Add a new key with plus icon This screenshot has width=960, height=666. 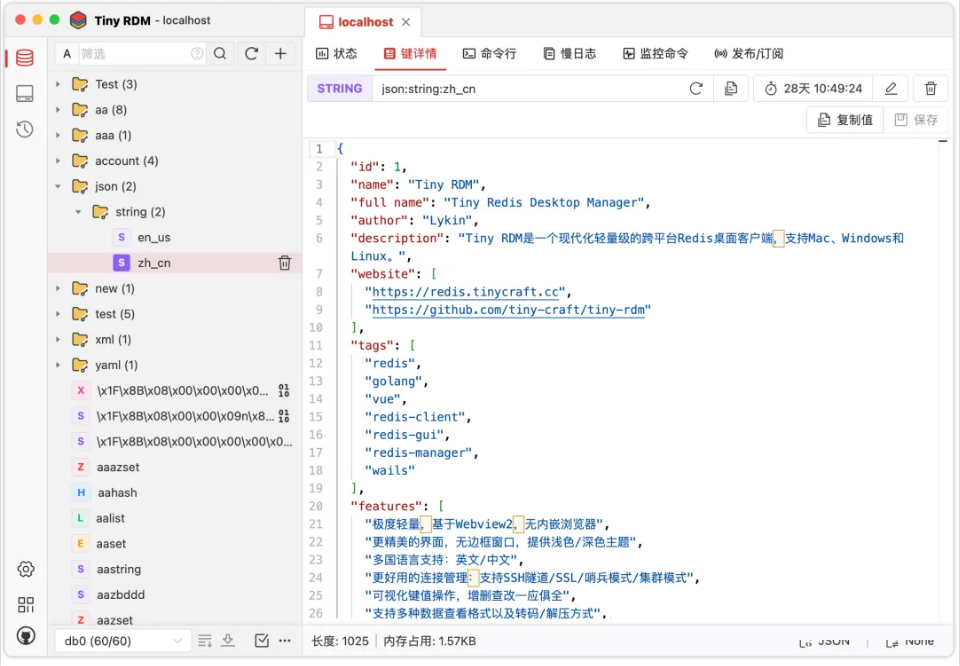tap(280, 54)
